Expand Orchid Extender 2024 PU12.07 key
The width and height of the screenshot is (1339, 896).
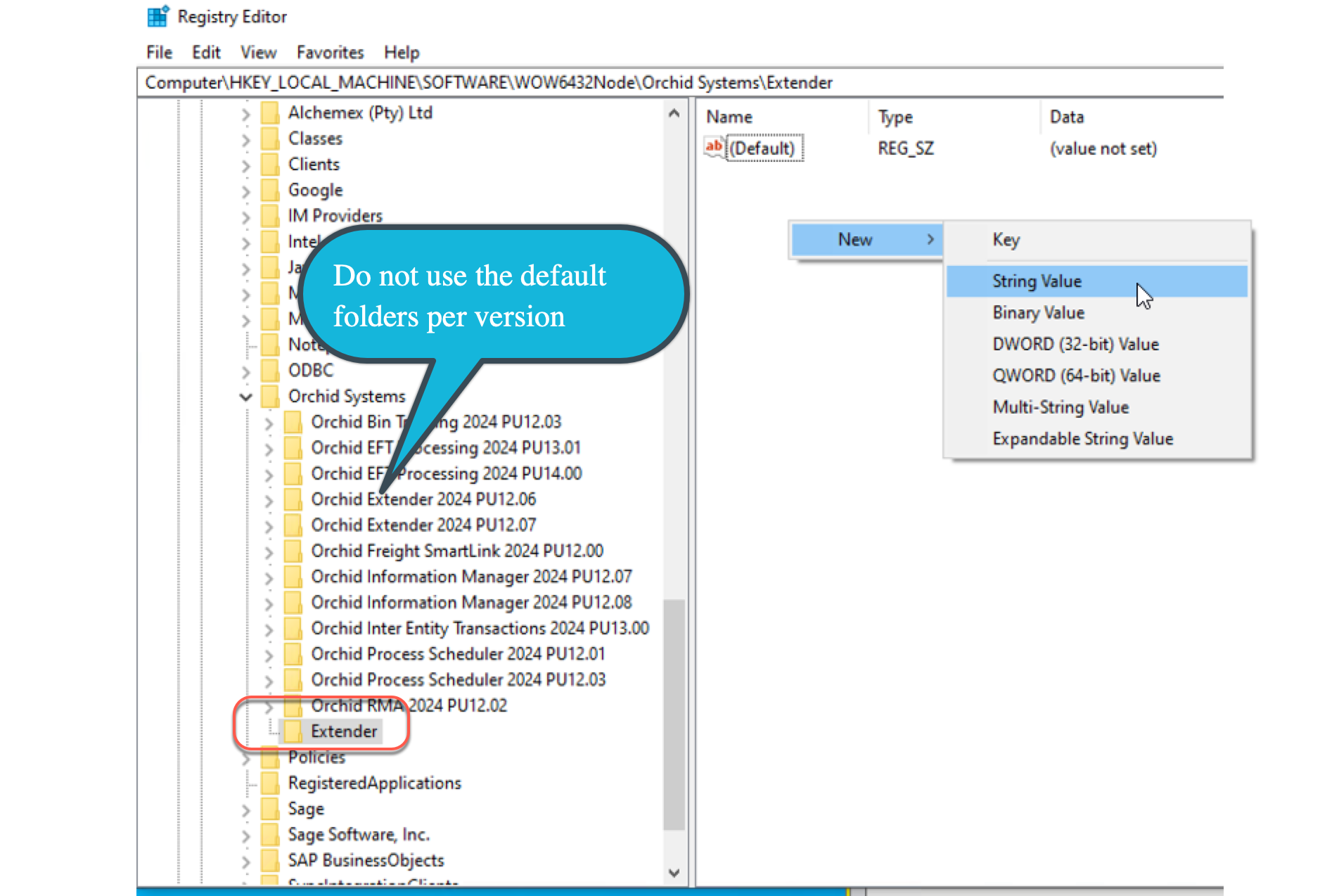pyautogui.click(x=269, y=525)
